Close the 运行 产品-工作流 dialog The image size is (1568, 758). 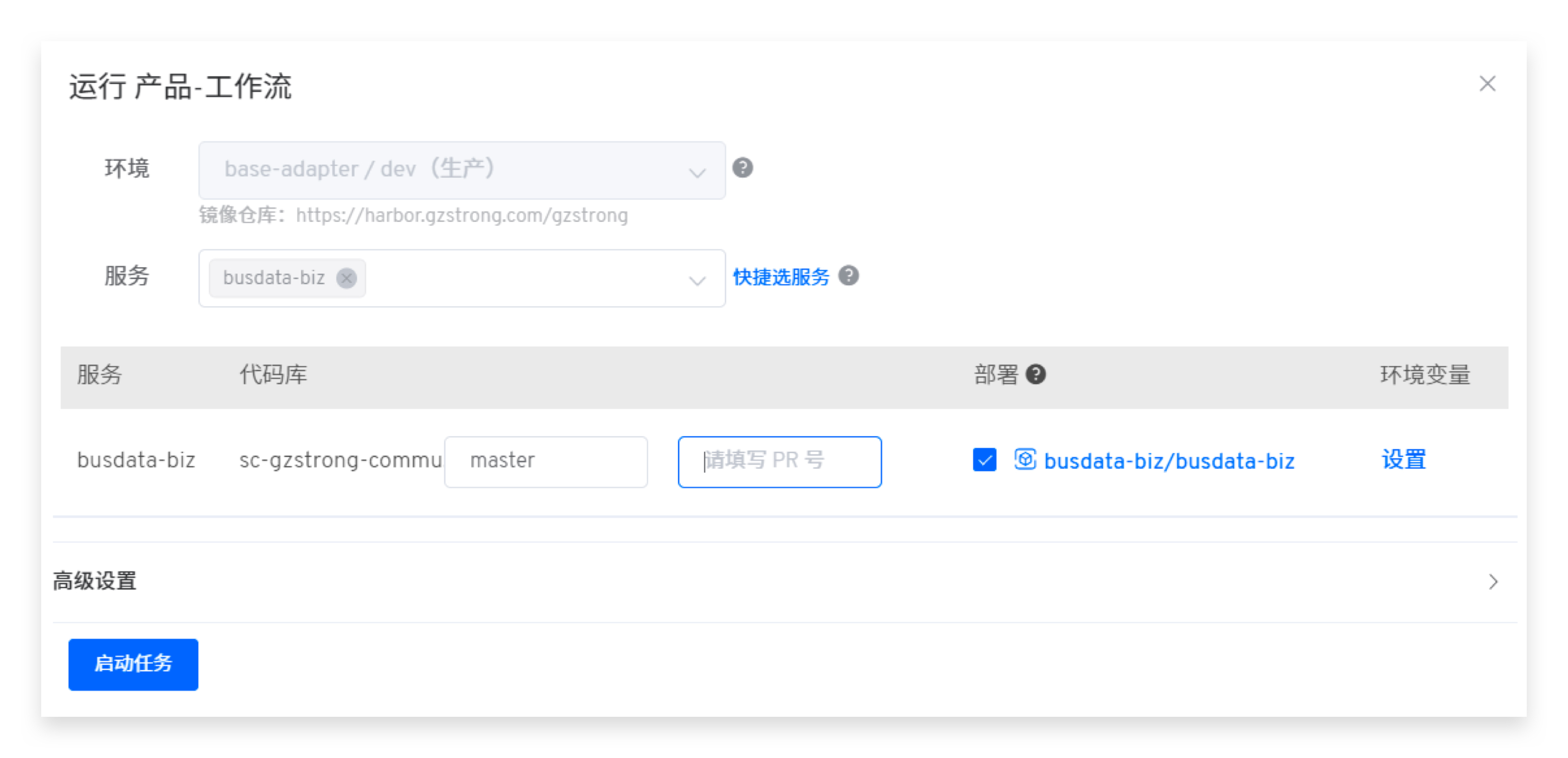pyautogui.click(x=1487, y=83)
